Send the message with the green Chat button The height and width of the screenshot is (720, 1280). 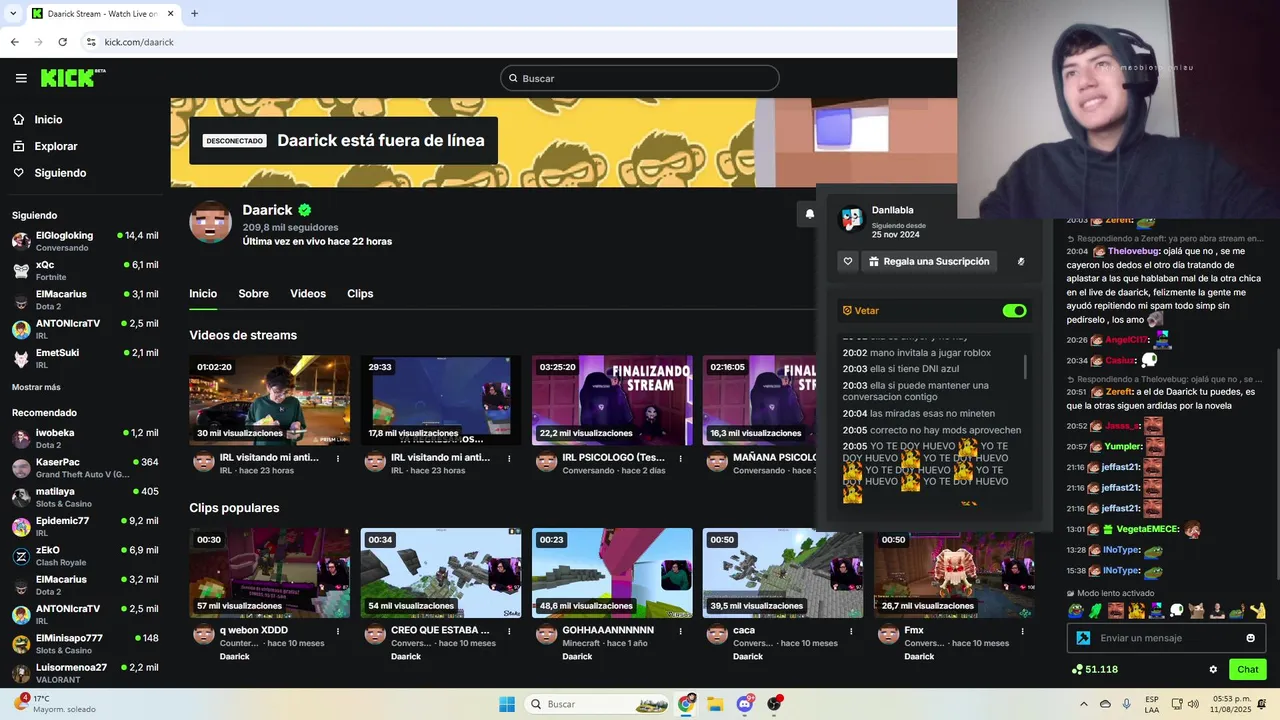click(1248, 669)
